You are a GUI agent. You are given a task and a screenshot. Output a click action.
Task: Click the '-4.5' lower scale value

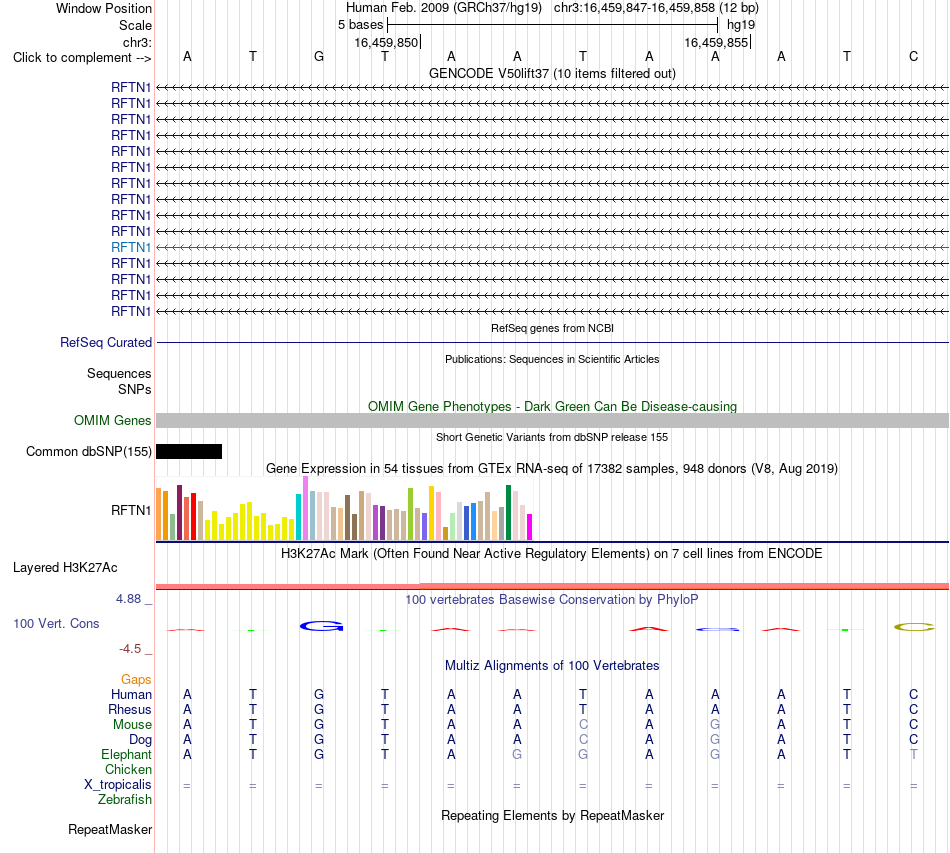[130, 649]
